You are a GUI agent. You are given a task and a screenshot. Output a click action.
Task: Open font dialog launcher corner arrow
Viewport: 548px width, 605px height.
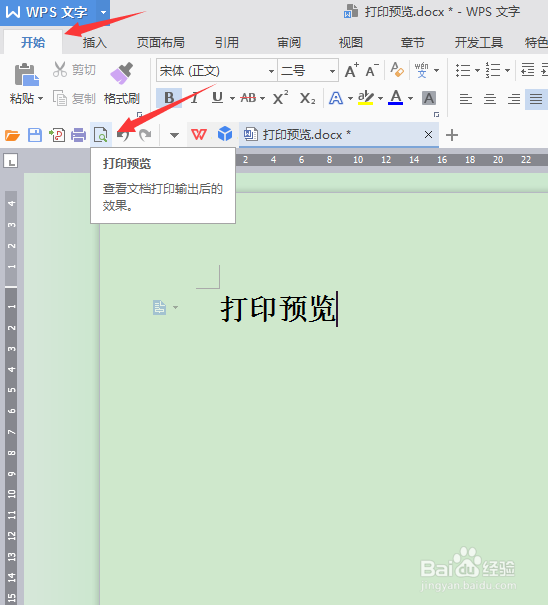click(x=436, y=115)
